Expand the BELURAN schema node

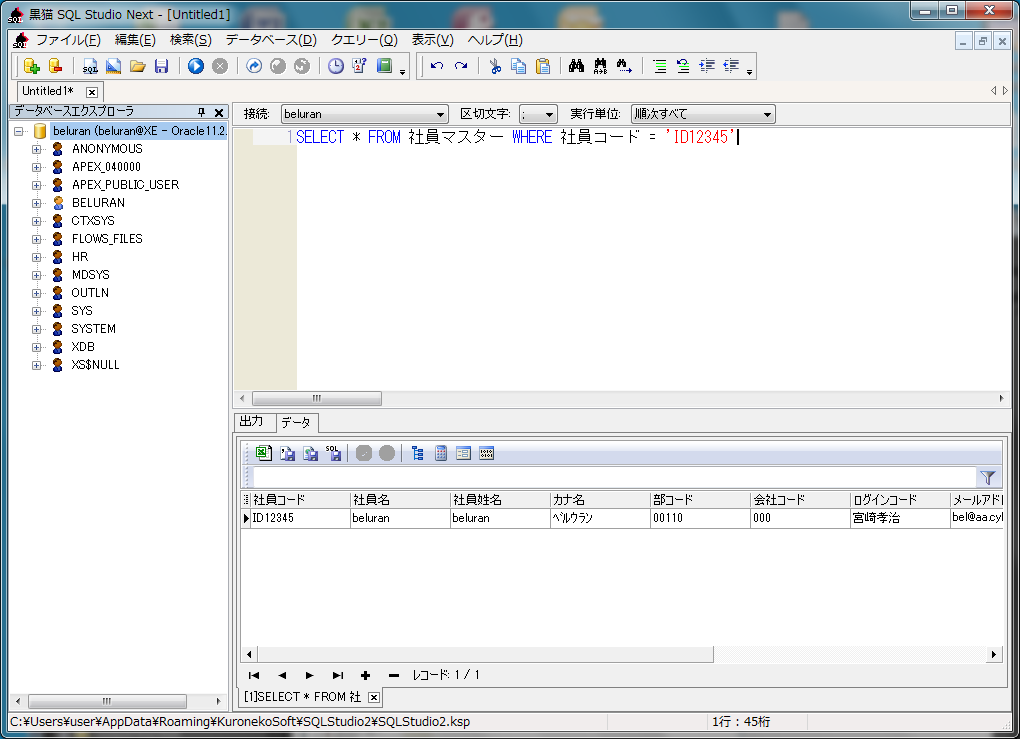click(36, 203)
